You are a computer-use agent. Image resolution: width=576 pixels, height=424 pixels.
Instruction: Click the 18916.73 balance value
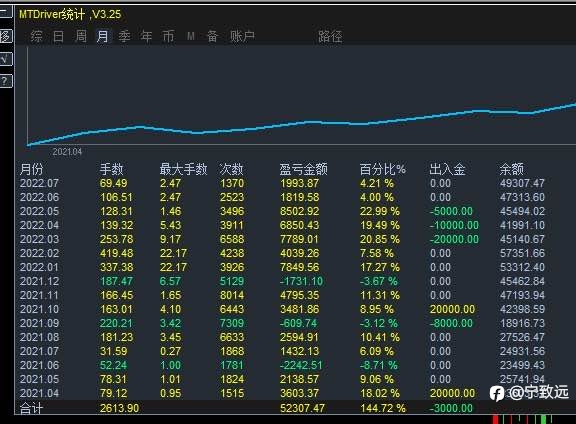[x=522, y=323]
